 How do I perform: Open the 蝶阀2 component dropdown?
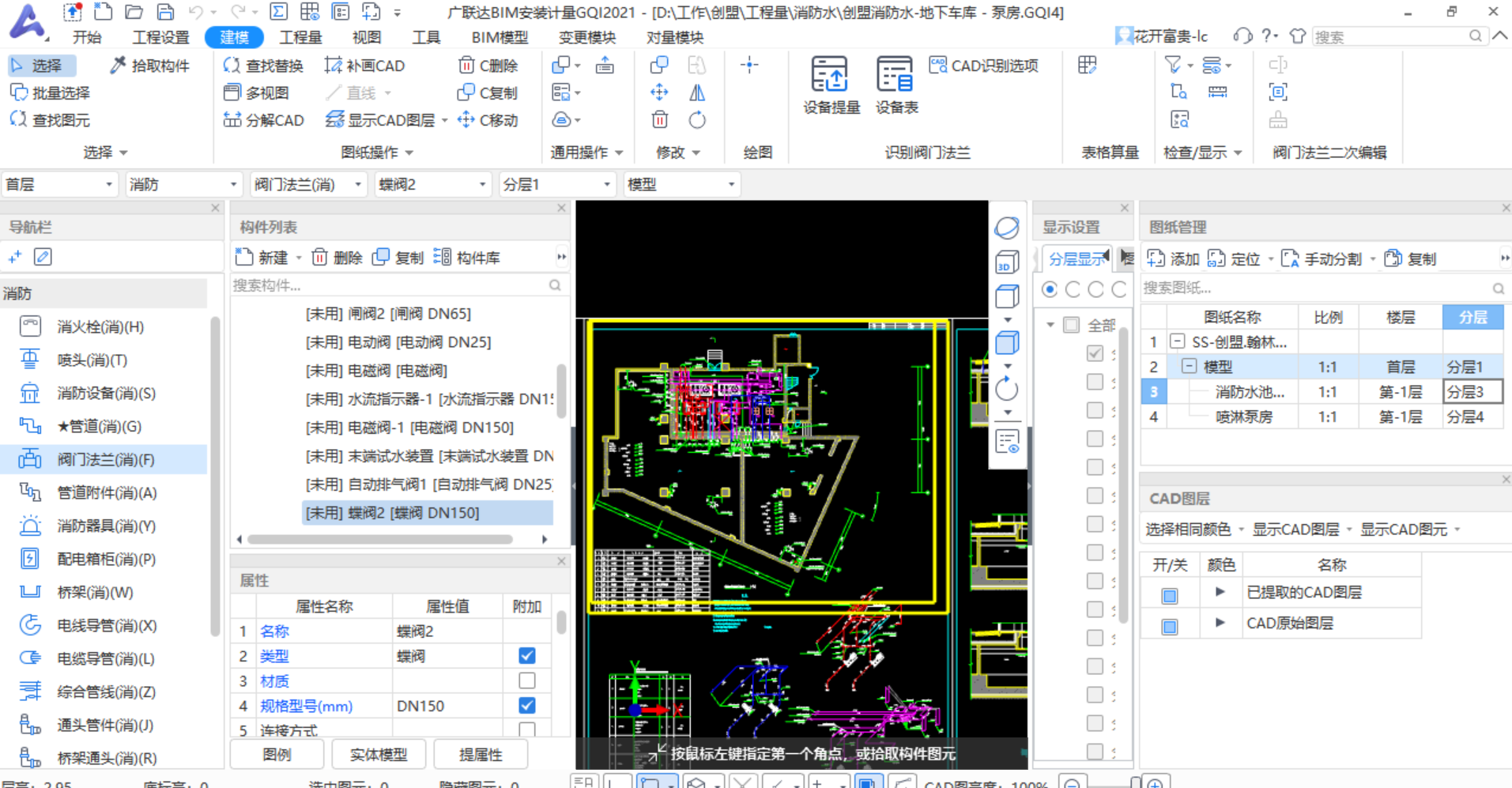point(432,184)
